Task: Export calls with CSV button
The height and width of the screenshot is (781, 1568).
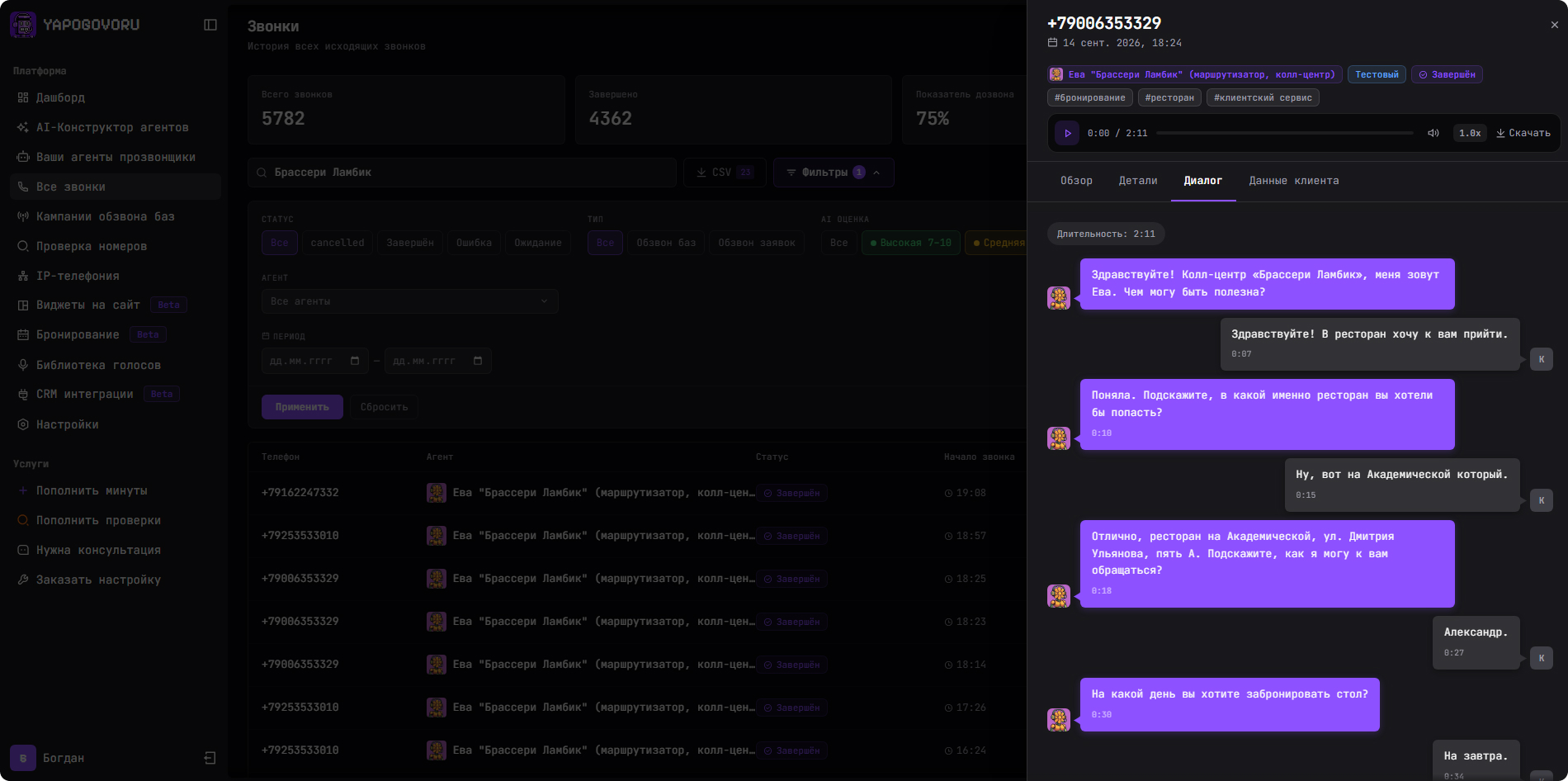Action: [x=725, y=173]
